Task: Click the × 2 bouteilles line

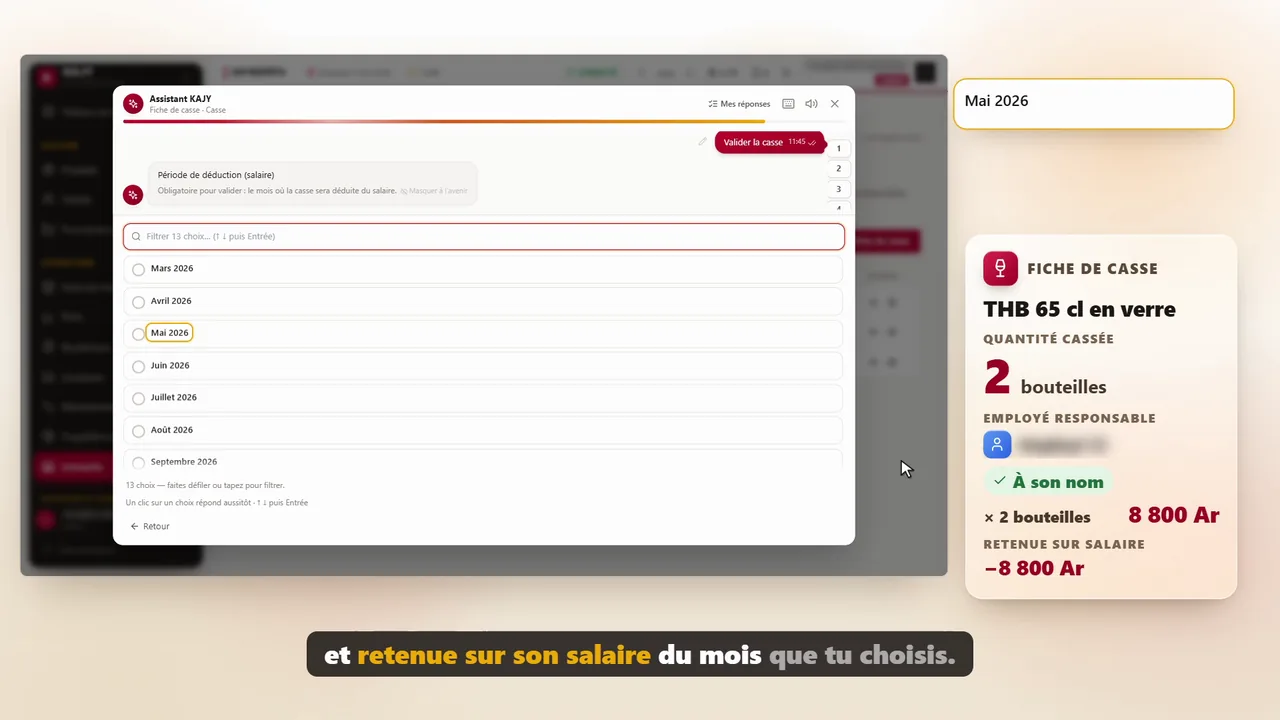Action: 1037,517
